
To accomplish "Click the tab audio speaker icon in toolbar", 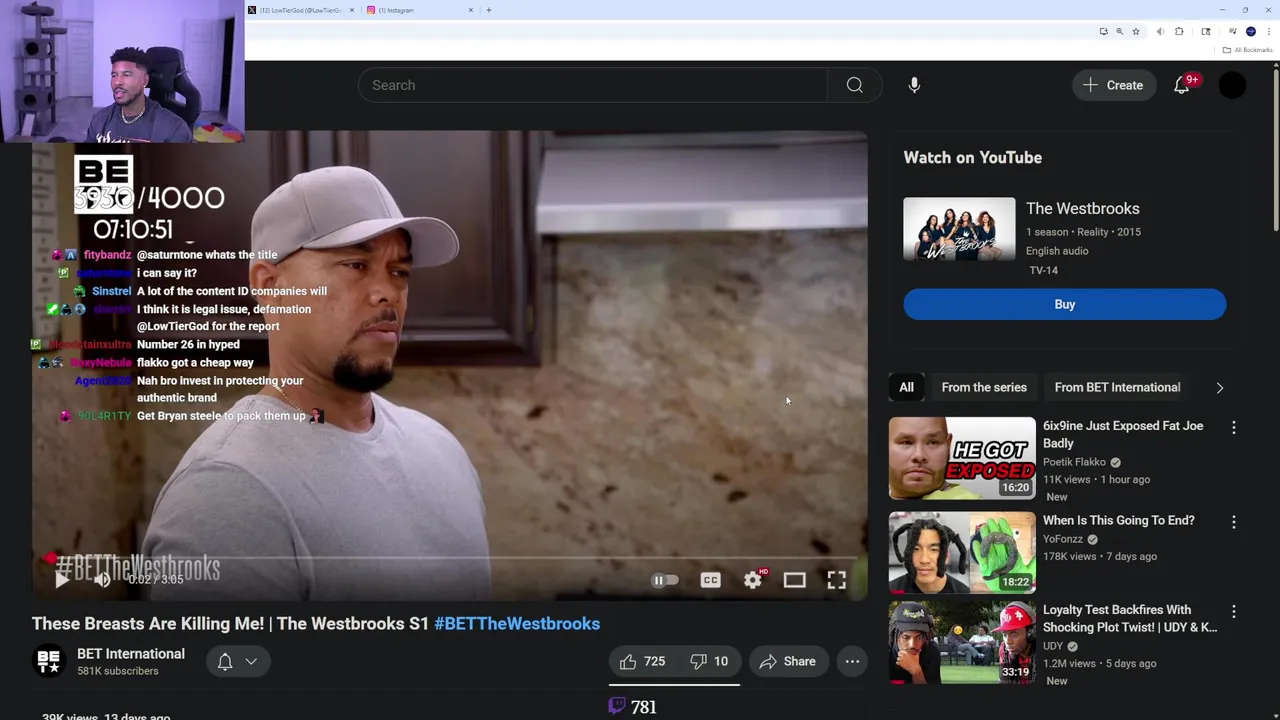I will click(x=1160, y=32).
